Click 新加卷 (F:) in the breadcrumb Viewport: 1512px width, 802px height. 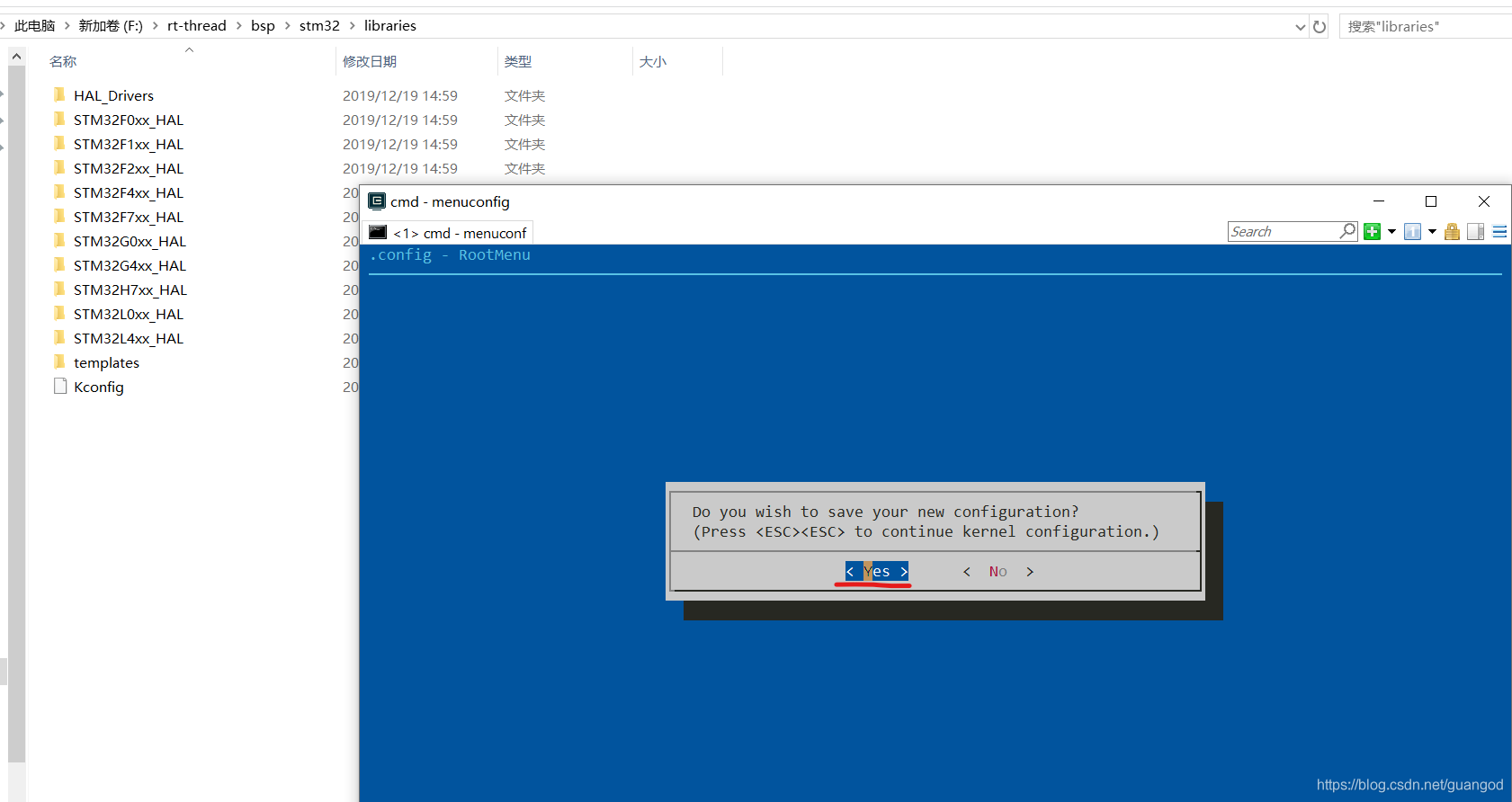[x=111, y=25]
